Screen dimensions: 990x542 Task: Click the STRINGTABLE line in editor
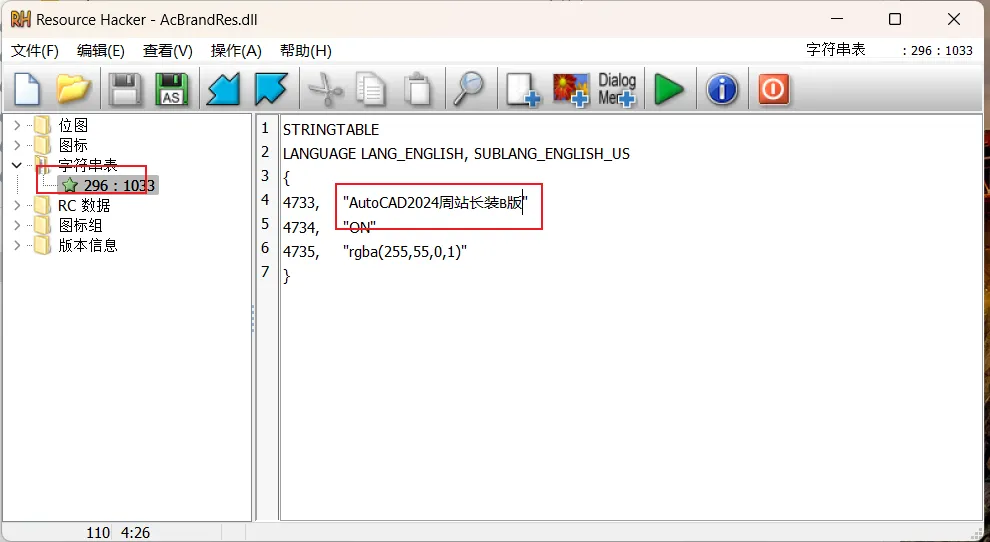(x=331, y=129)
